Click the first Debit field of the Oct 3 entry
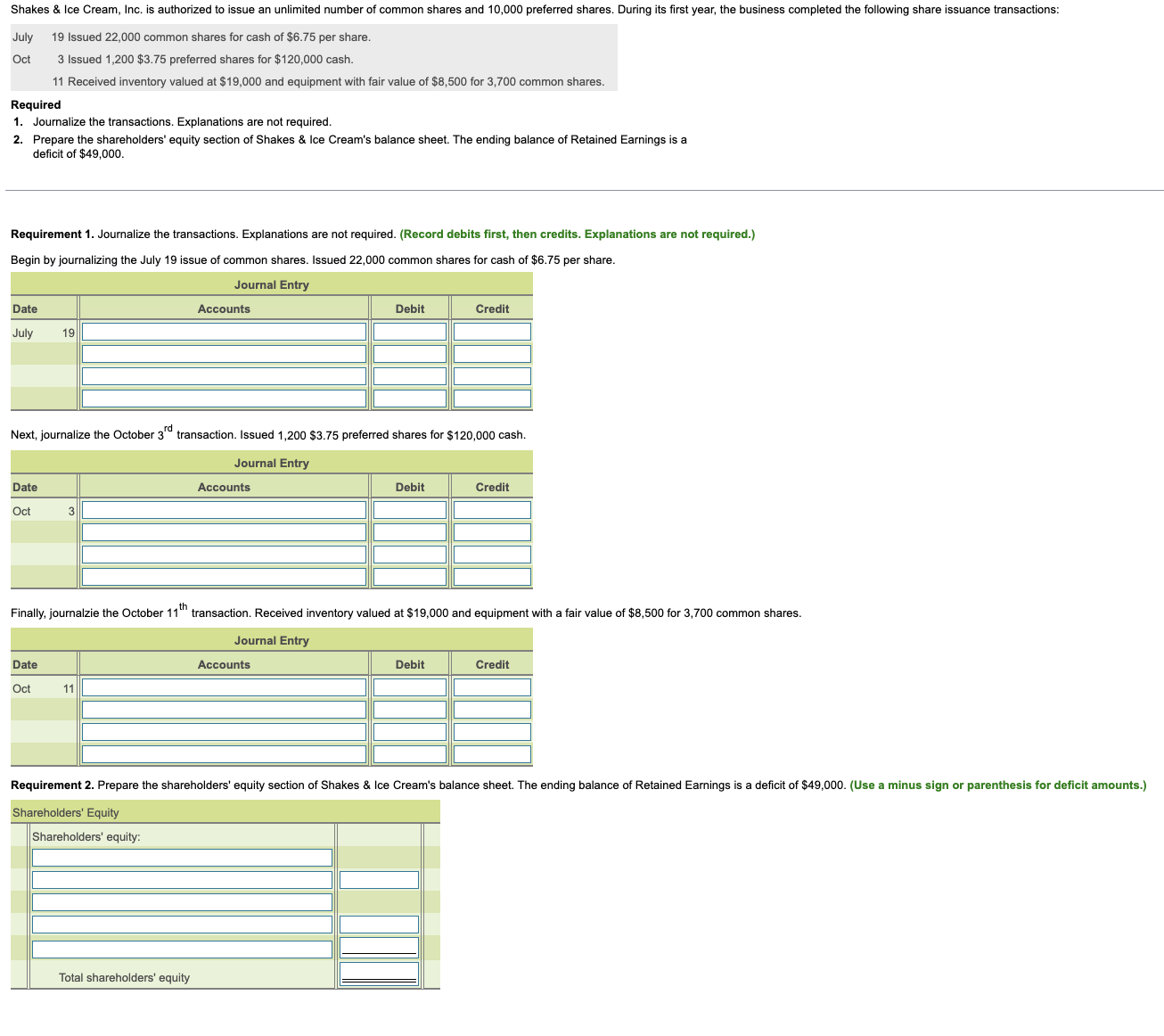Screen dimensions: 1164x1036 coord(409,509)
